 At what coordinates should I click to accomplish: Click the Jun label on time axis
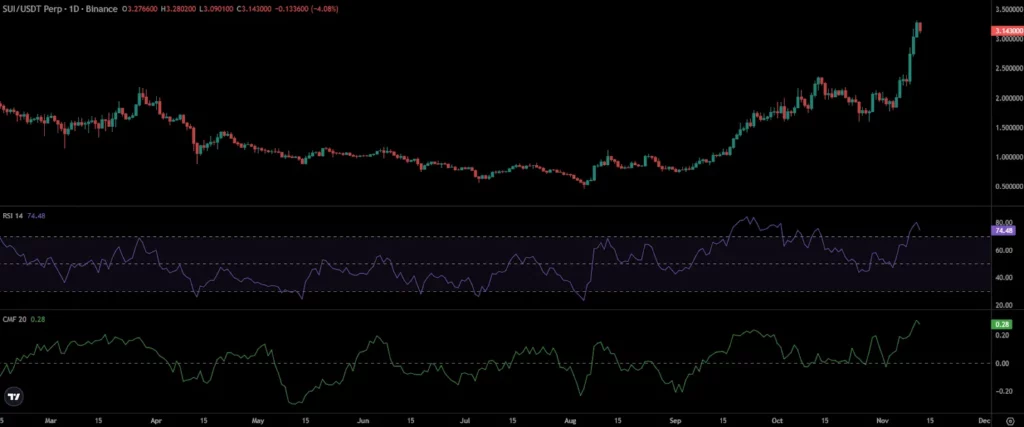point(364,421)
